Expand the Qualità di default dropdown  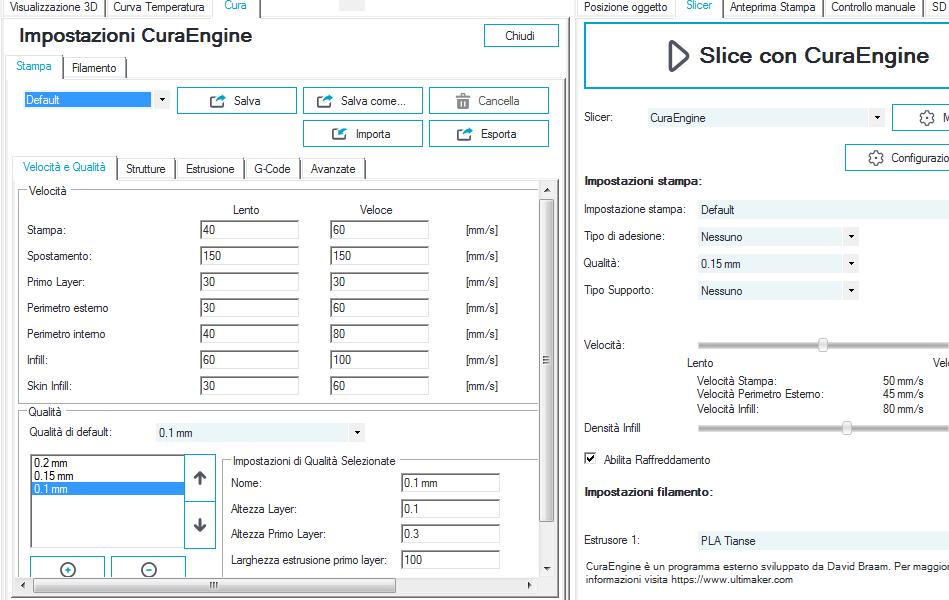(357, 433)
